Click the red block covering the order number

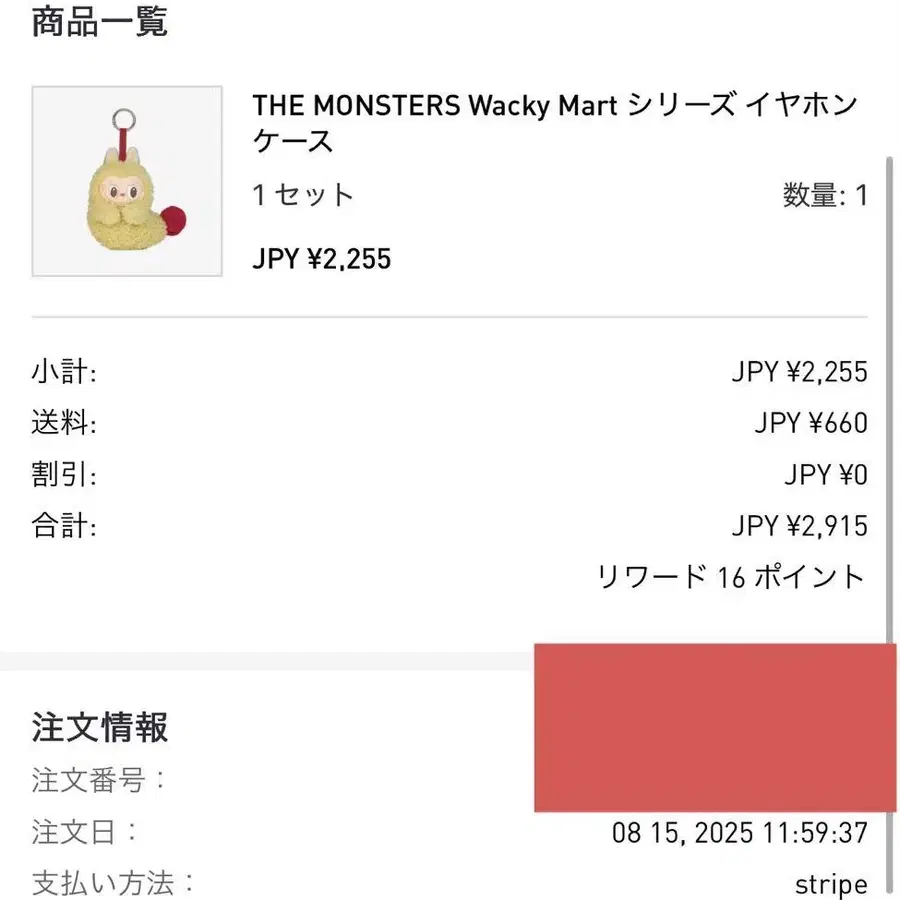pyautogui.click(x=715, y=728)
